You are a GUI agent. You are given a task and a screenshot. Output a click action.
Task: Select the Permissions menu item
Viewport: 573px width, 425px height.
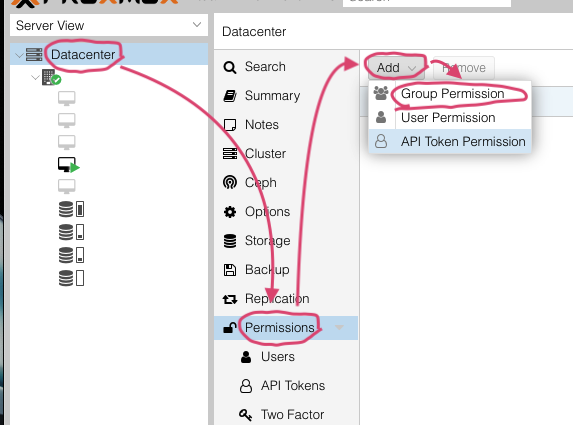tap(286, 327)
